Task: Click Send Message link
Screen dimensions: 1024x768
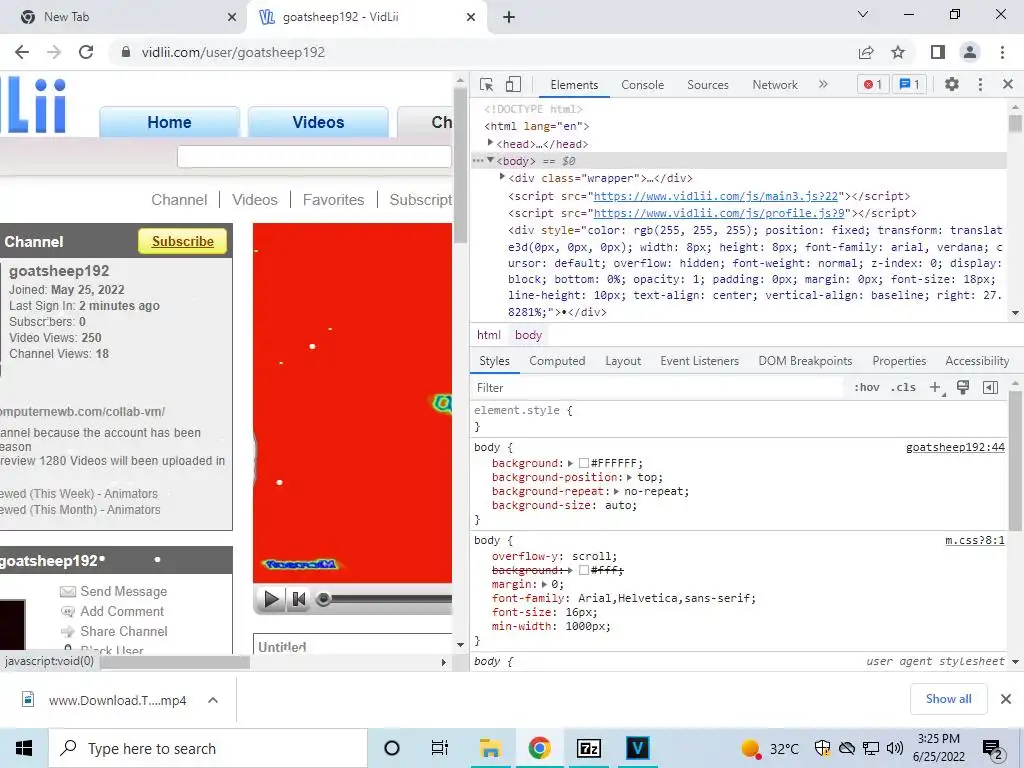Action: coord(123,591)
